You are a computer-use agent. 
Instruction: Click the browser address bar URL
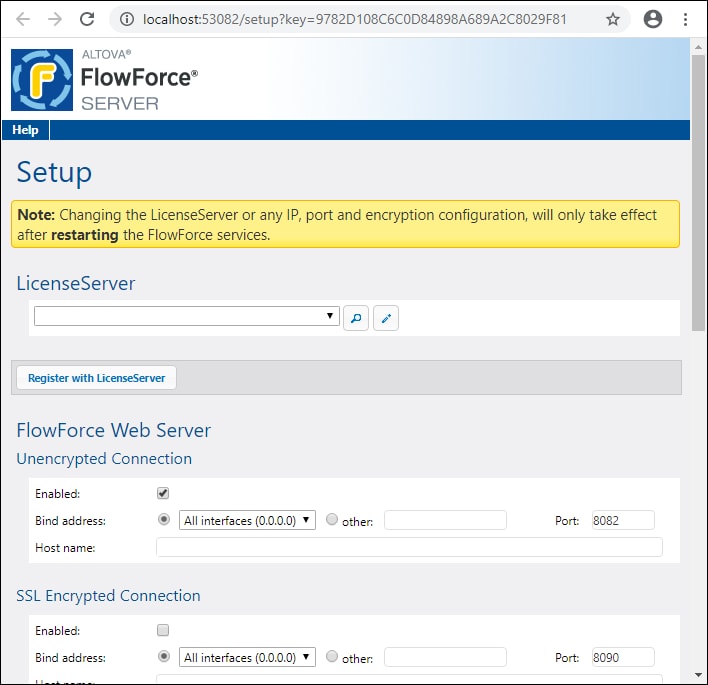click(354, 19)
